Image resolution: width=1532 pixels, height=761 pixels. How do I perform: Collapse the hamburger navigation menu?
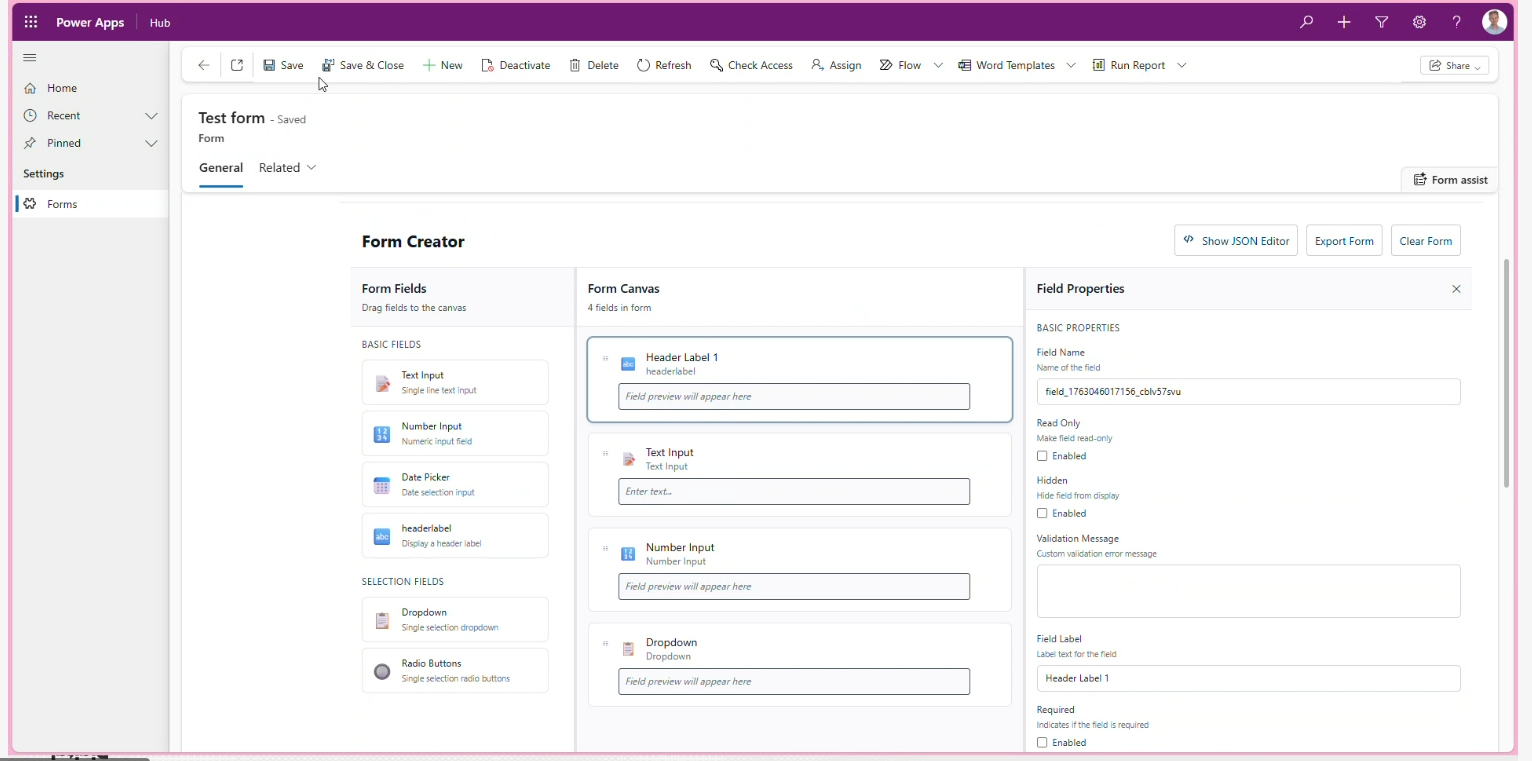pyautogui.click(x=30, y=57)
